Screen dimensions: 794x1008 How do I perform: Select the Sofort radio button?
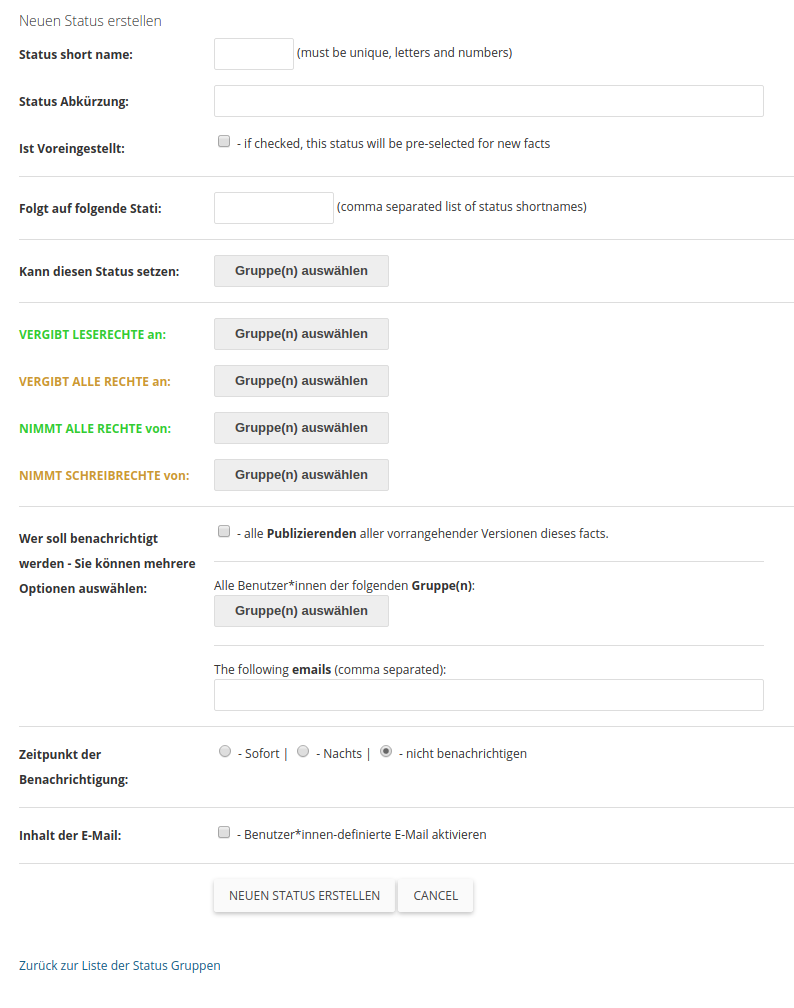[224, 752]
